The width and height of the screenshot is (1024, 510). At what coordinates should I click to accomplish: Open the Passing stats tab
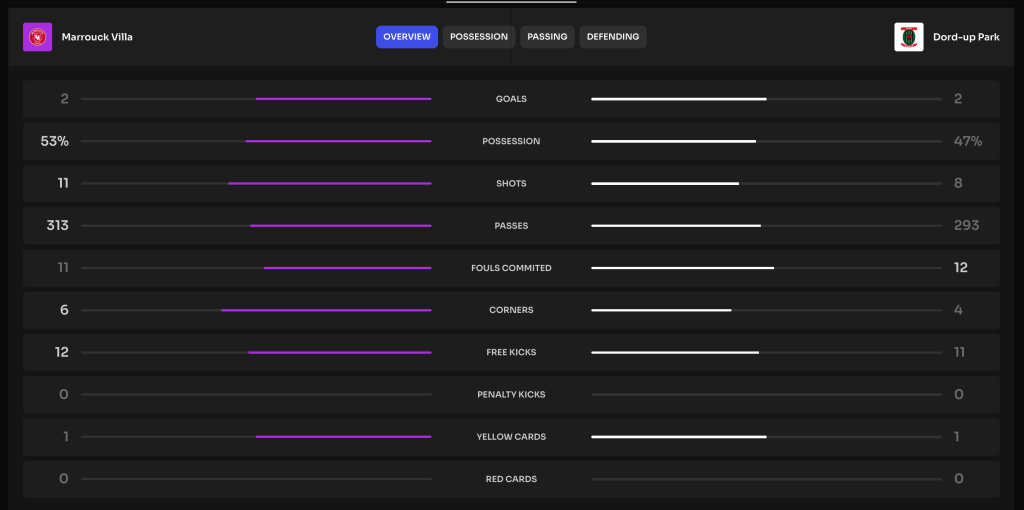pyautogui.click(x=547, y=37)
